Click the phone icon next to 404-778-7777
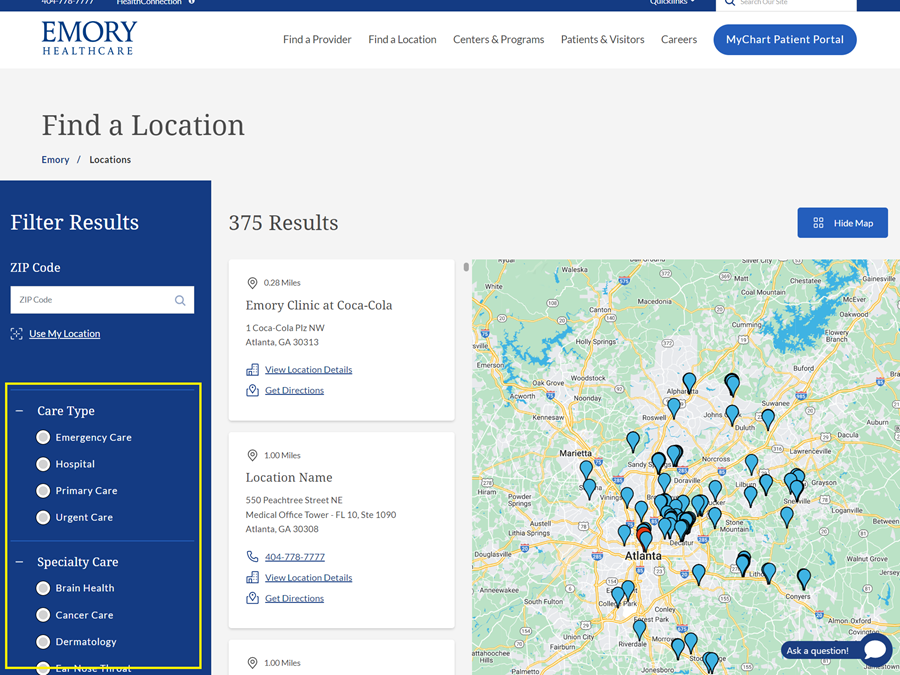900x675 pixels. [253, 556]
